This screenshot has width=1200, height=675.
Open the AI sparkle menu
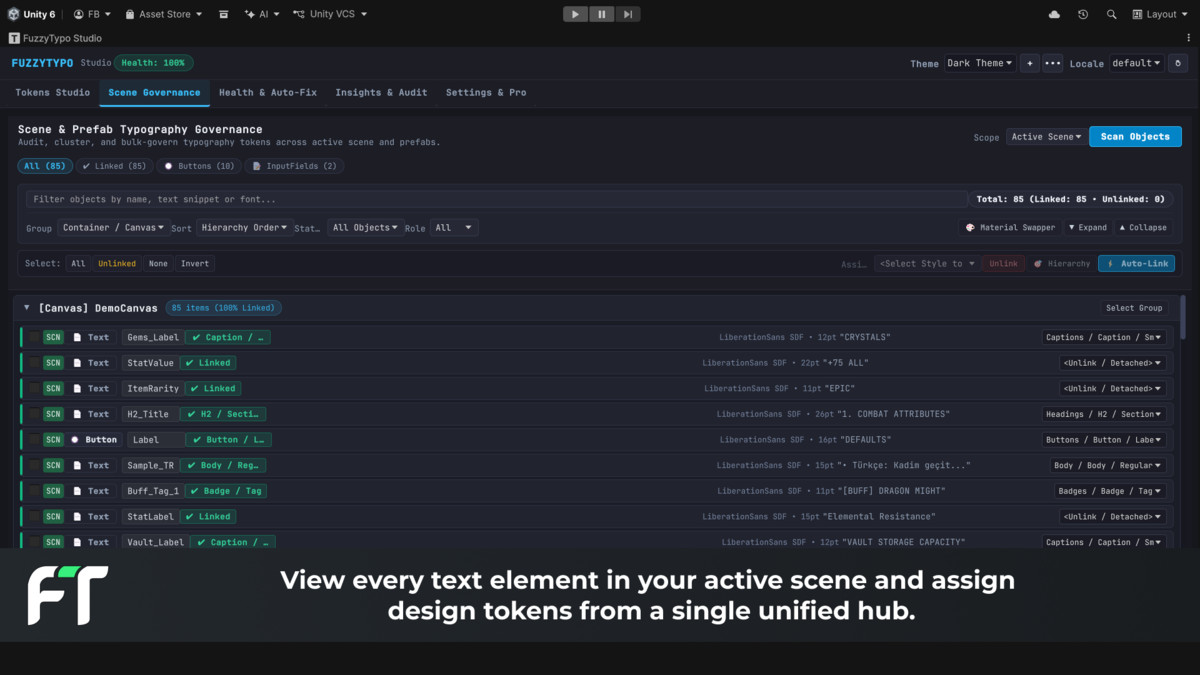pyautogui.click(x=262, y=14)
